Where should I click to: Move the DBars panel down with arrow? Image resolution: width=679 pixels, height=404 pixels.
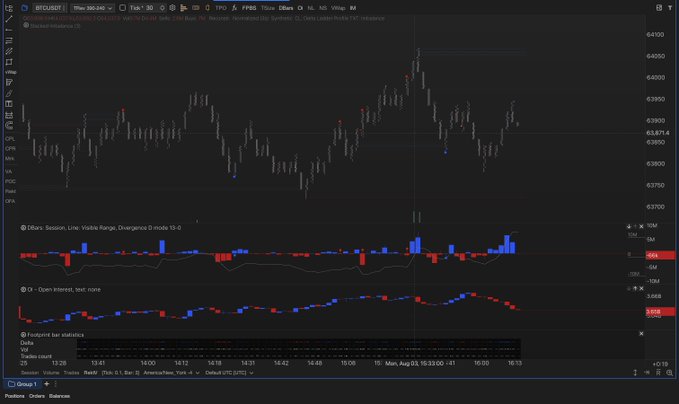[629, 226]
